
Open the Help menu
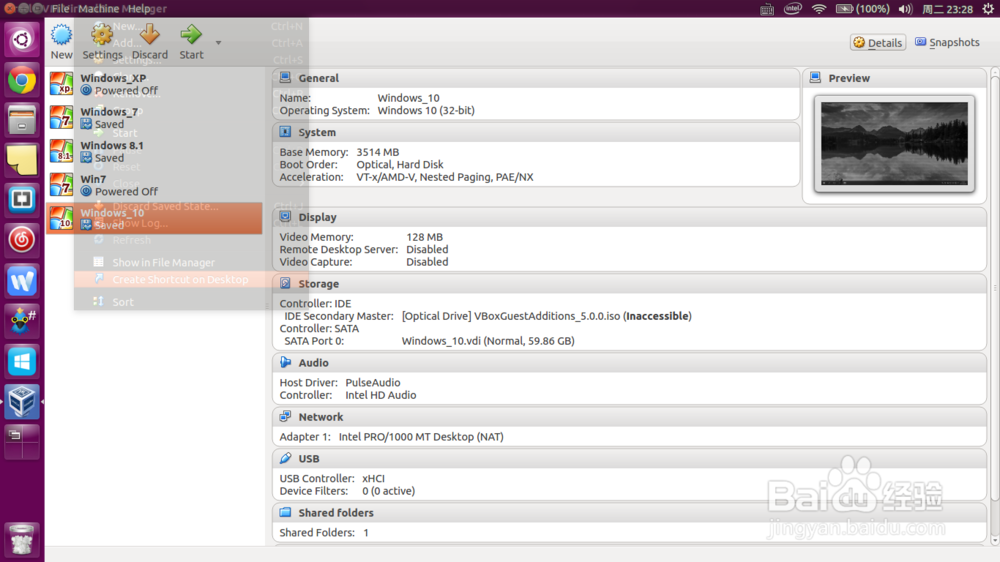click(139, 8)
